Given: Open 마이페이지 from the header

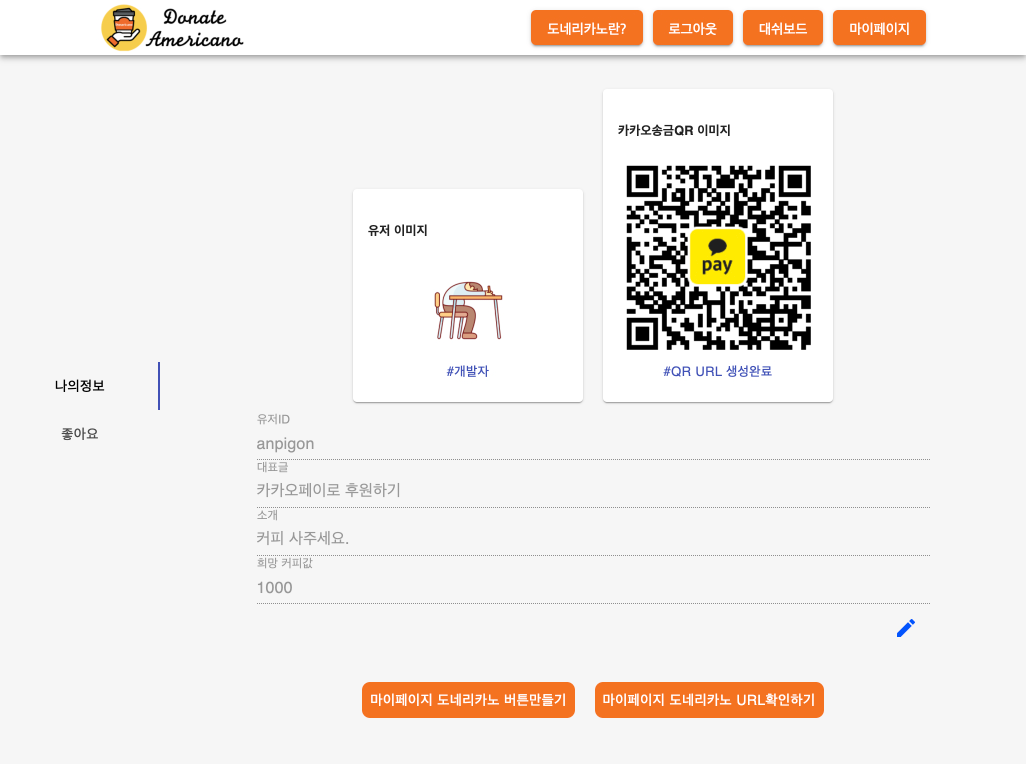Looking at the screenshot, I should click(x=879, y=28).
